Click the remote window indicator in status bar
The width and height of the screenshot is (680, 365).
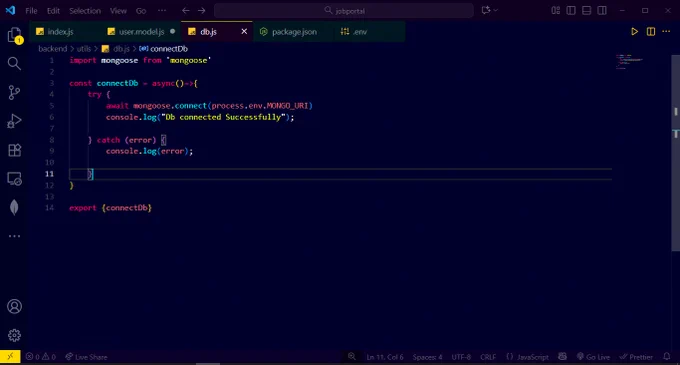[x=10, y=357]
